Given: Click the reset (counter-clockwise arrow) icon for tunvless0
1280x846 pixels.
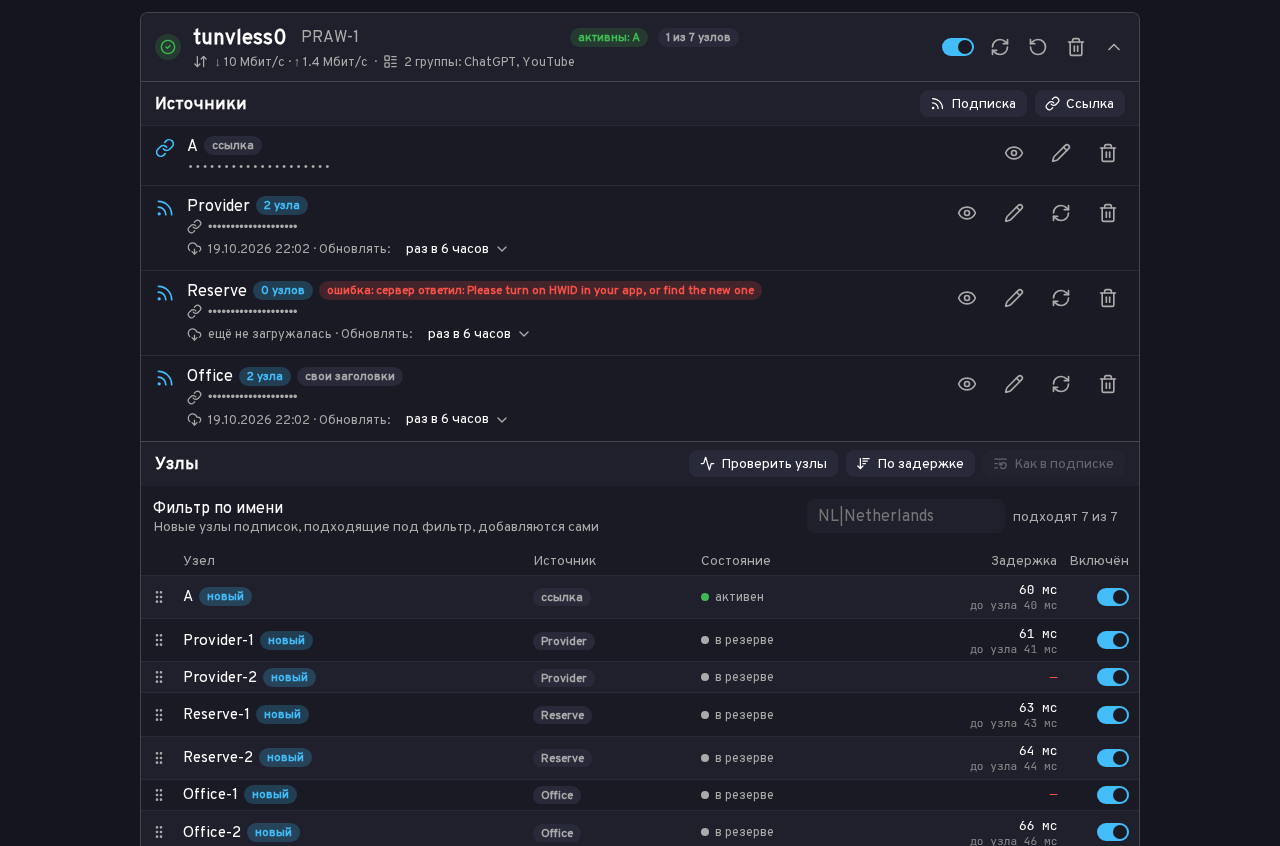Looking at the screenshot, I should pyautogui.click(x=1038, y=47).
